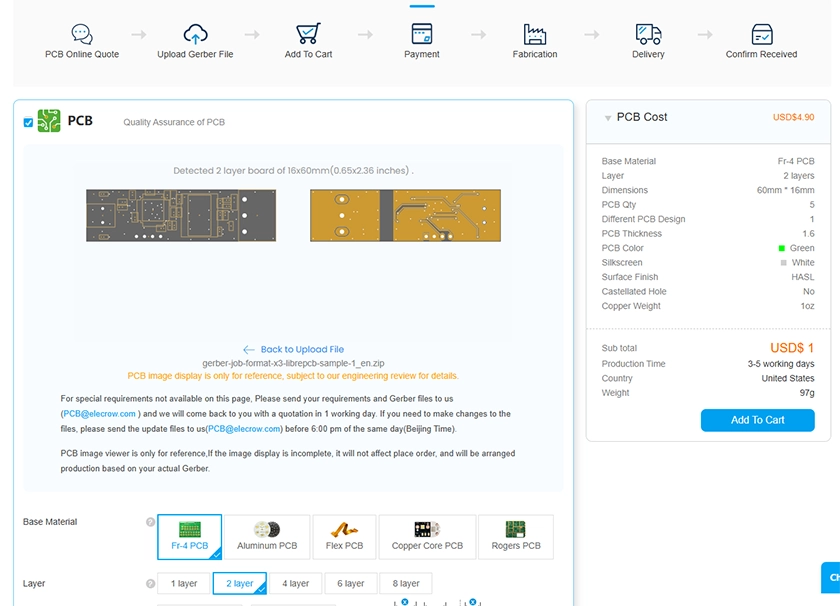The image size is (840, 606).
Task: Click the Castellated Hole label
Action: (x=634, y=291)
